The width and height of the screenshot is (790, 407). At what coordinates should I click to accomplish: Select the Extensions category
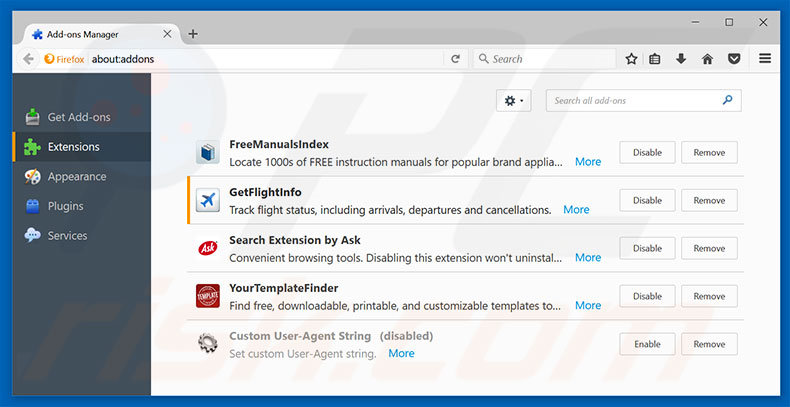[82, 147]
